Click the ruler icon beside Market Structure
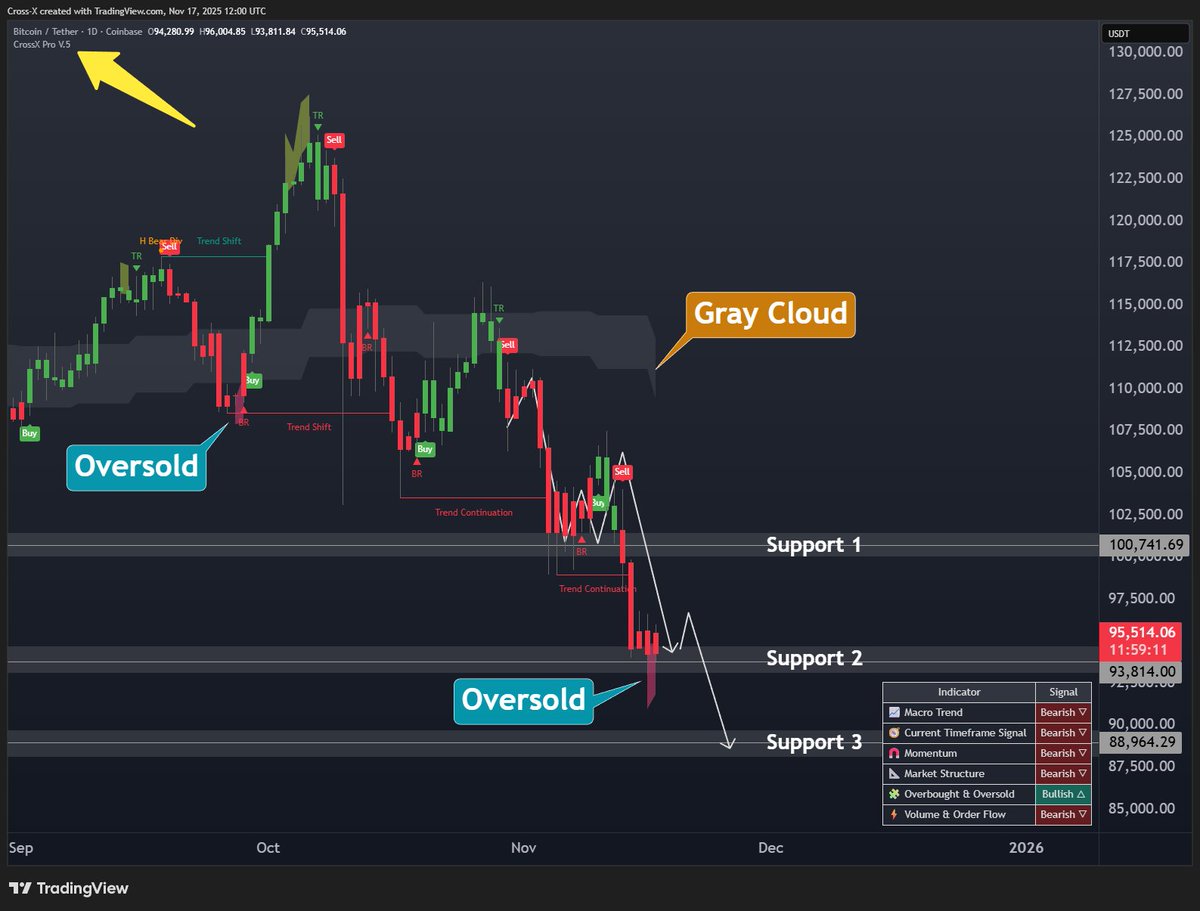This screenshot has width=1200, height=911. click(894, 774)
